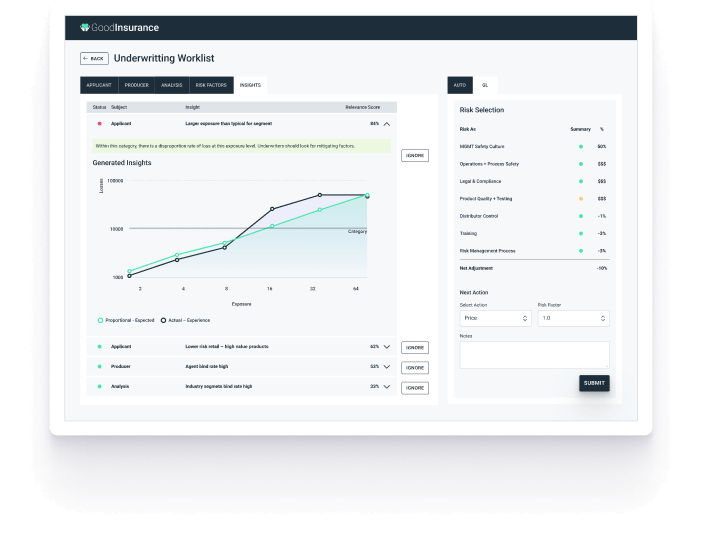Expand the Agent bind rate high insight
This screenshot has height=544, width=702.
pos(387,367)
